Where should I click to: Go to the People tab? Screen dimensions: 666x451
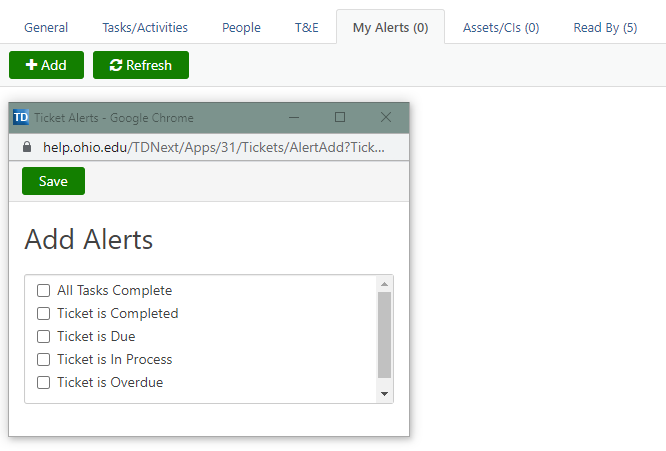(x=241, y=28)
